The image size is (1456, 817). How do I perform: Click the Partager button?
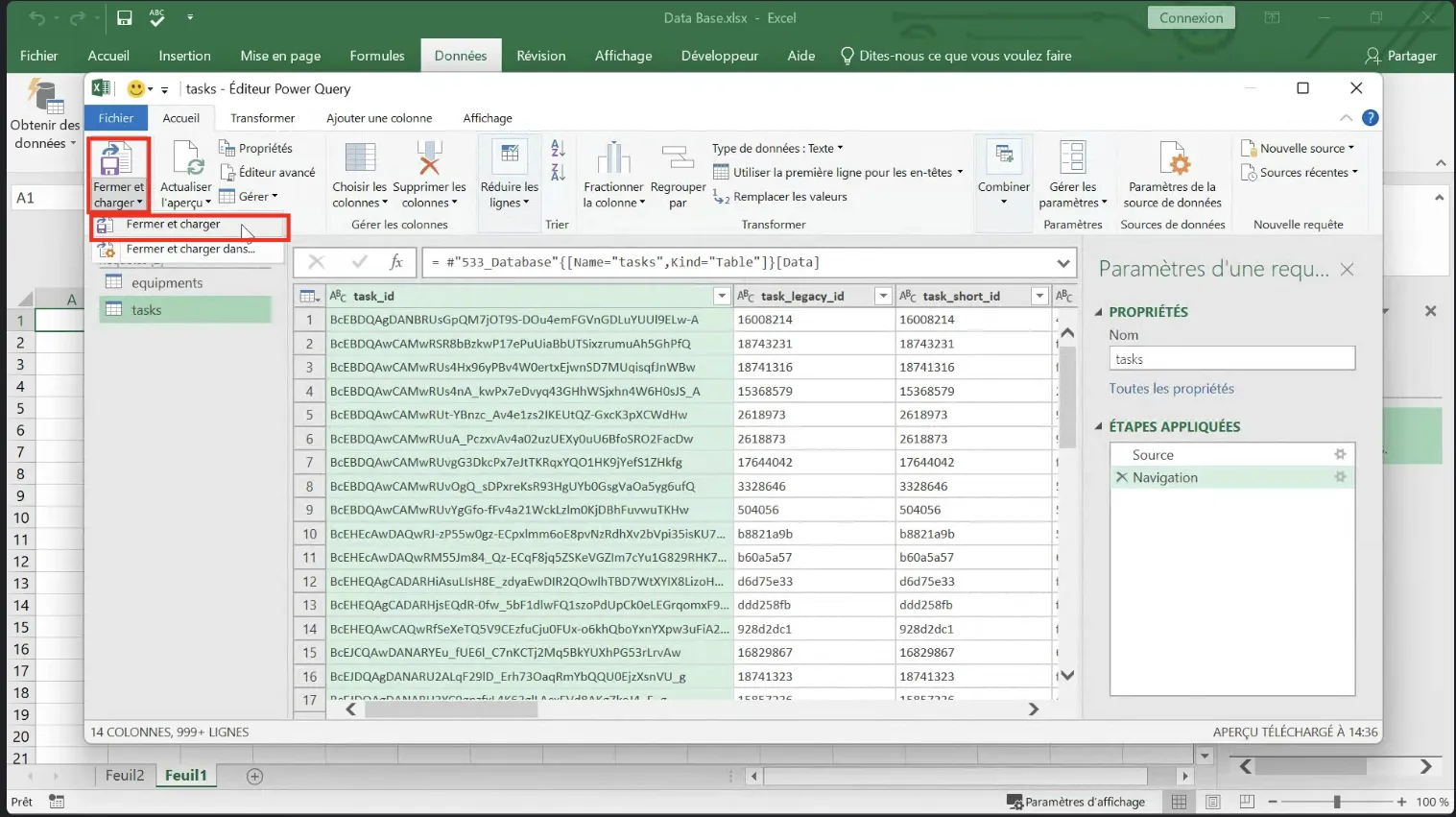1400,56
